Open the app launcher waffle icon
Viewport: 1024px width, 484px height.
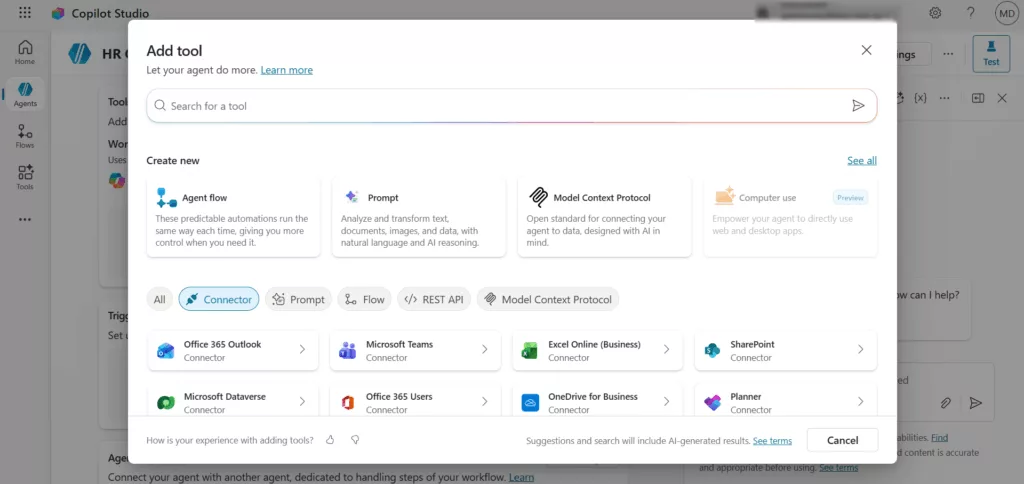(x=25, y=13)
